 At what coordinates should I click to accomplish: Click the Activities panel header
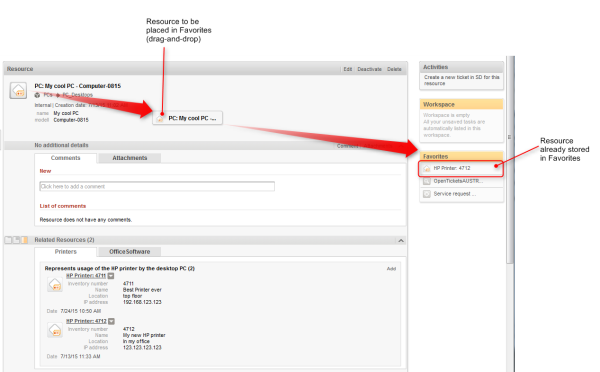pyautogui.click(x=461, y=67)
